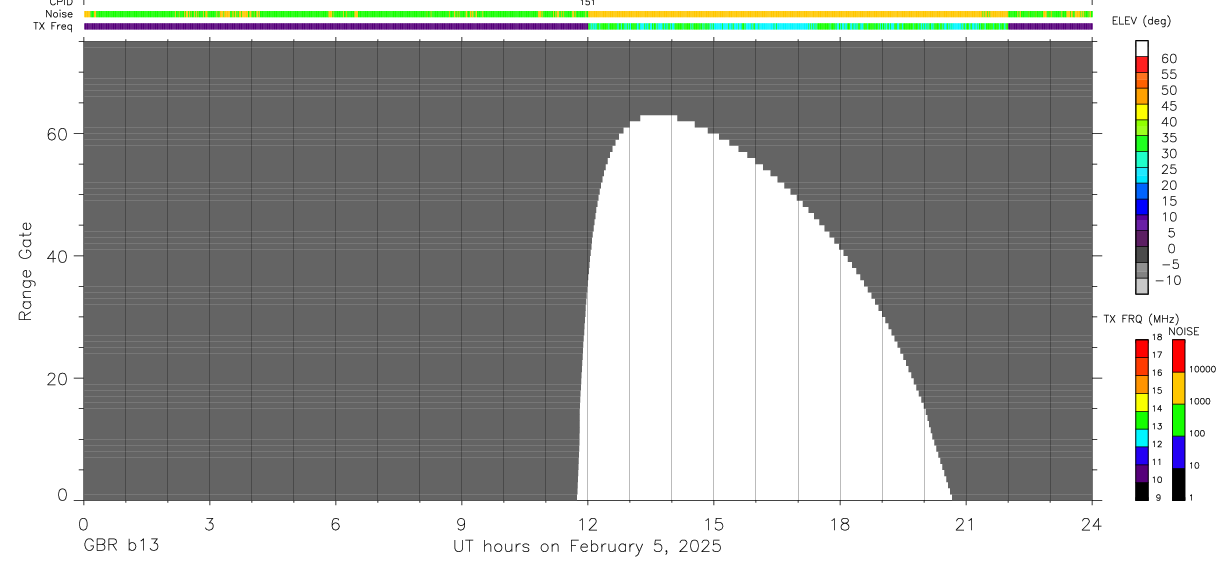Pick cyan TX FRQ swatch between 12 and 13
The width and height of the screenshot is (1228, 567).
pos(1142,438)
